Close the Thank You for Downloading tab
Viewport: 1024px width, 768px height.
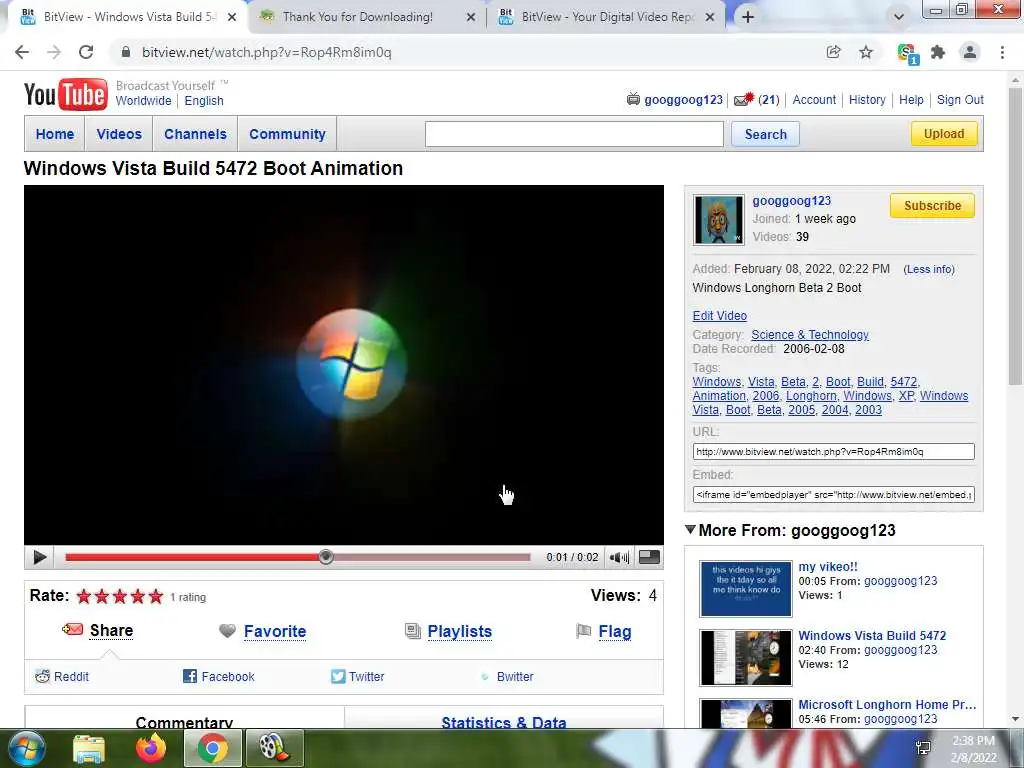coord(471,17)
